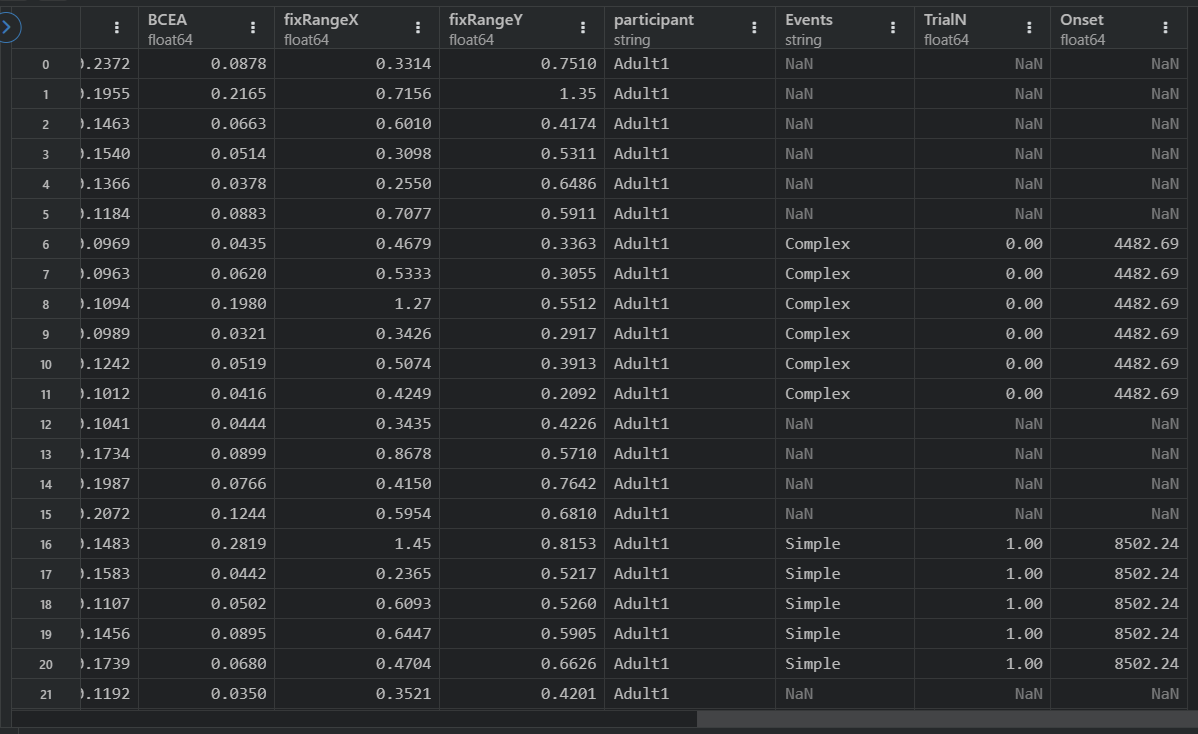Image resolution: width=1198 pixels, height=734 pixels.
Task: Open the participant column options menu
Action: [754, 29]
